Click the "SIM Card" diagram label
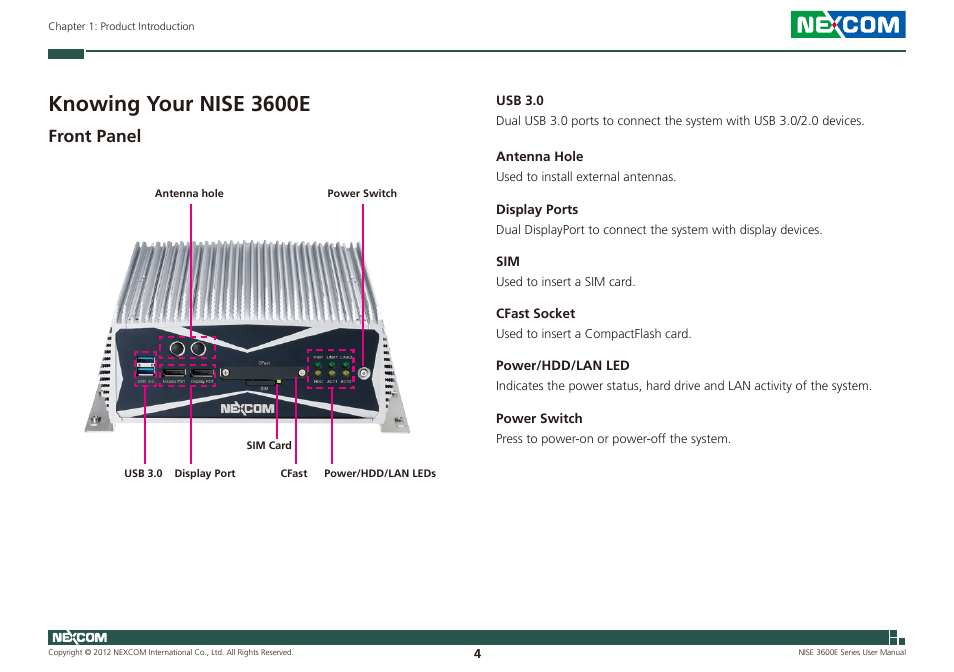 (269, 445)
